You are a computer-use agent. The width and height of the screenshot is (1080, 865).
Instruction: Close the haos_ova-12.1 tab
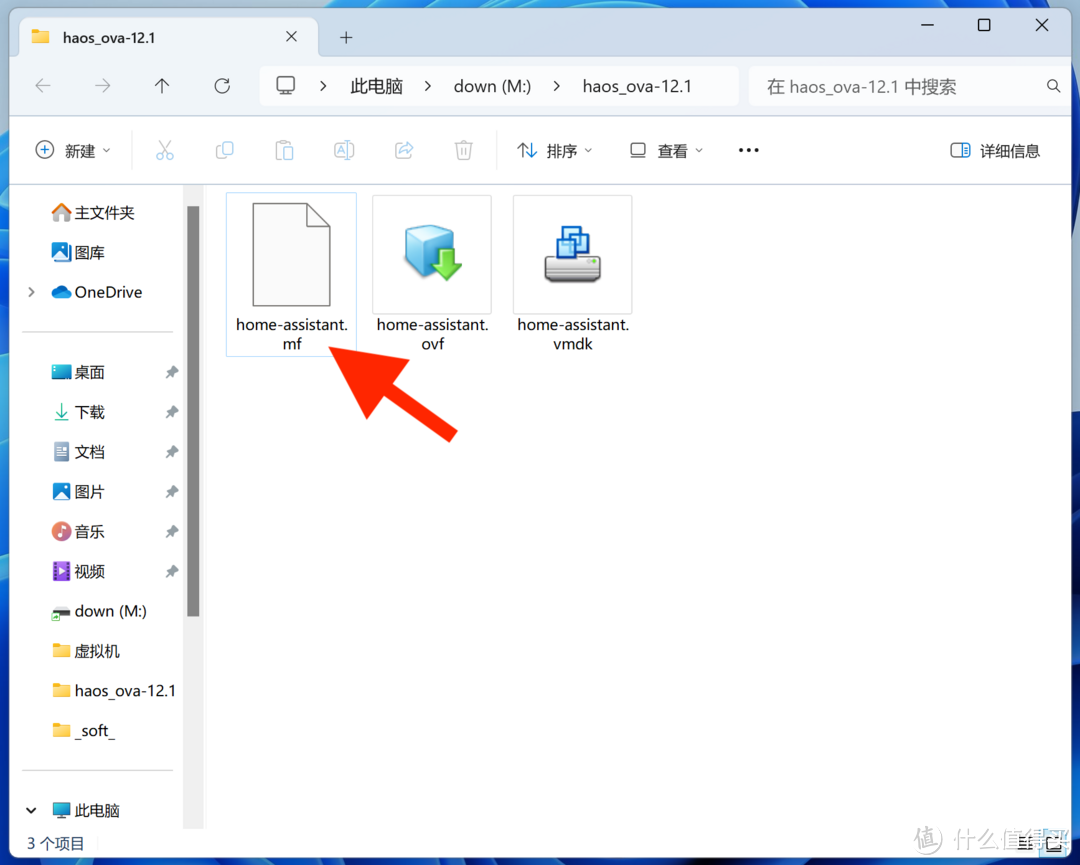tap(291, 37)
